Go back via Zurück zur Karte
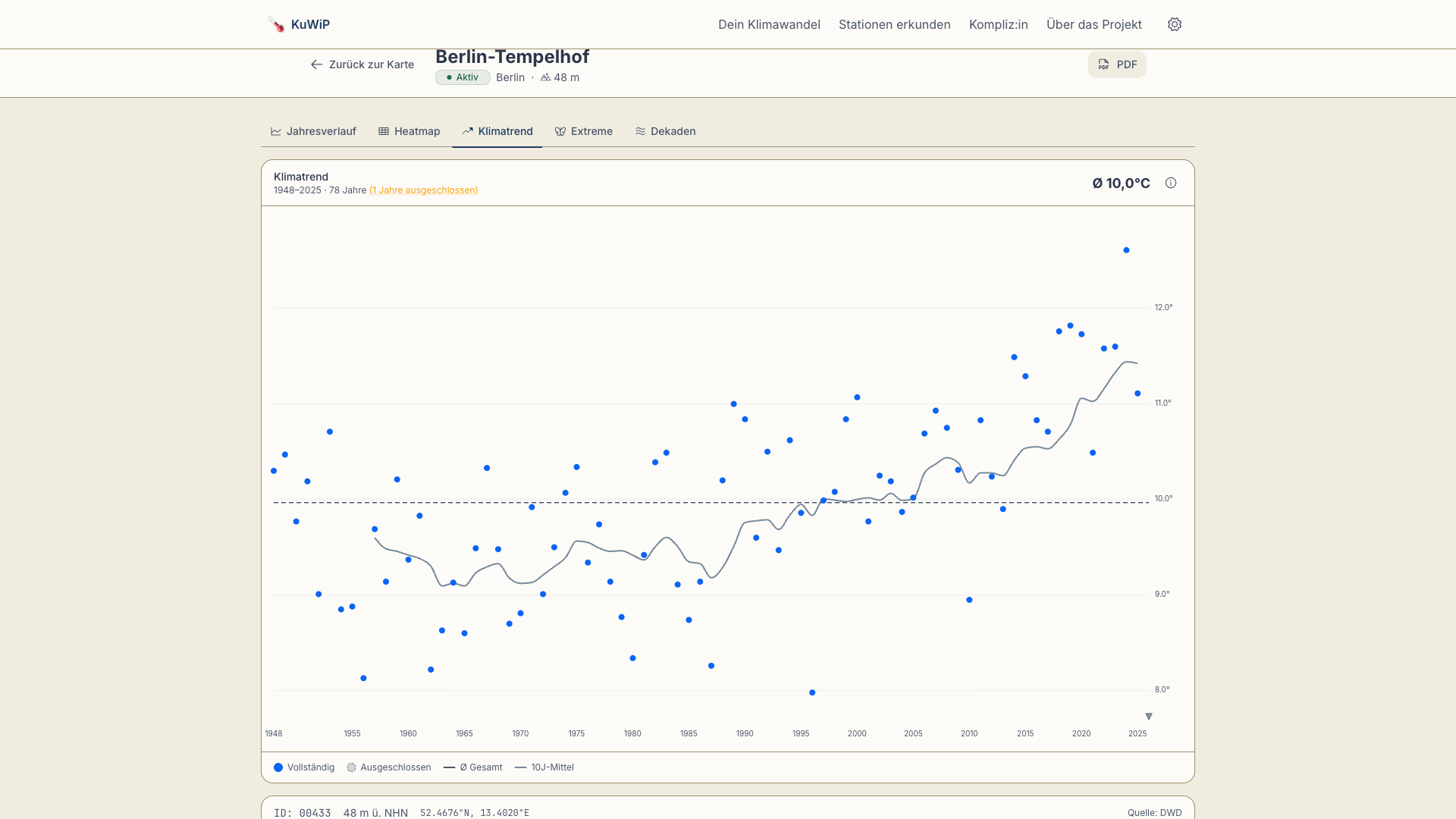This screenshot has width=1456, height=819. (362, 64)
